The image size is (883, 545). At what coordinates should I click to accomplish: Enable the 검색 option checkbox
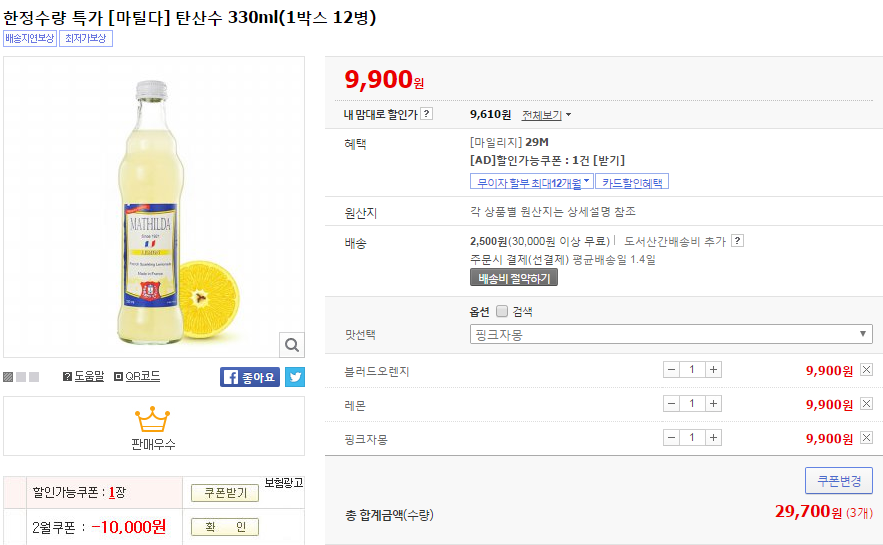pos(502,311)
